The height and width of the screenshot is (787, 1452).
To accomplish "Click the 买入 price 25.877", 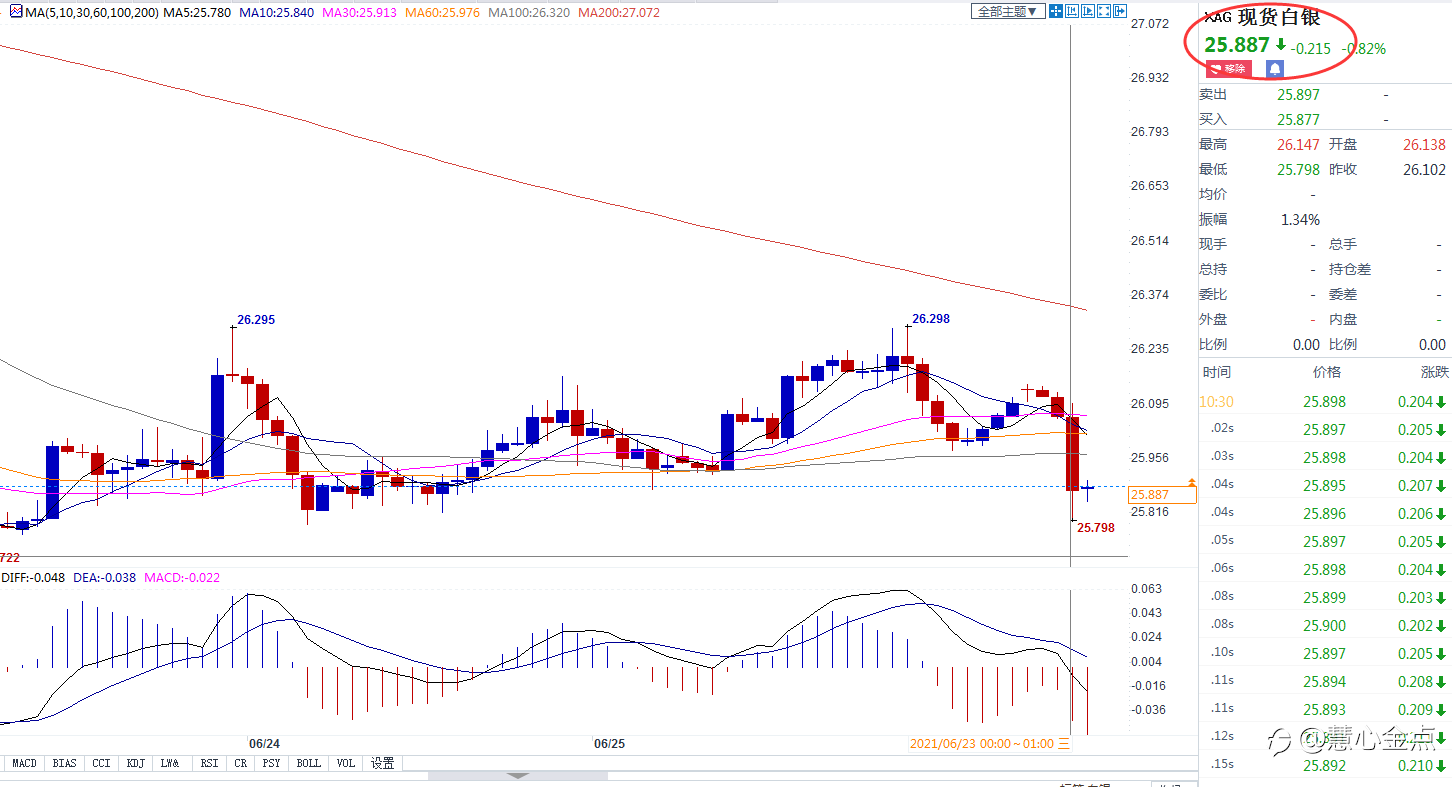I will click(1298, 120).
